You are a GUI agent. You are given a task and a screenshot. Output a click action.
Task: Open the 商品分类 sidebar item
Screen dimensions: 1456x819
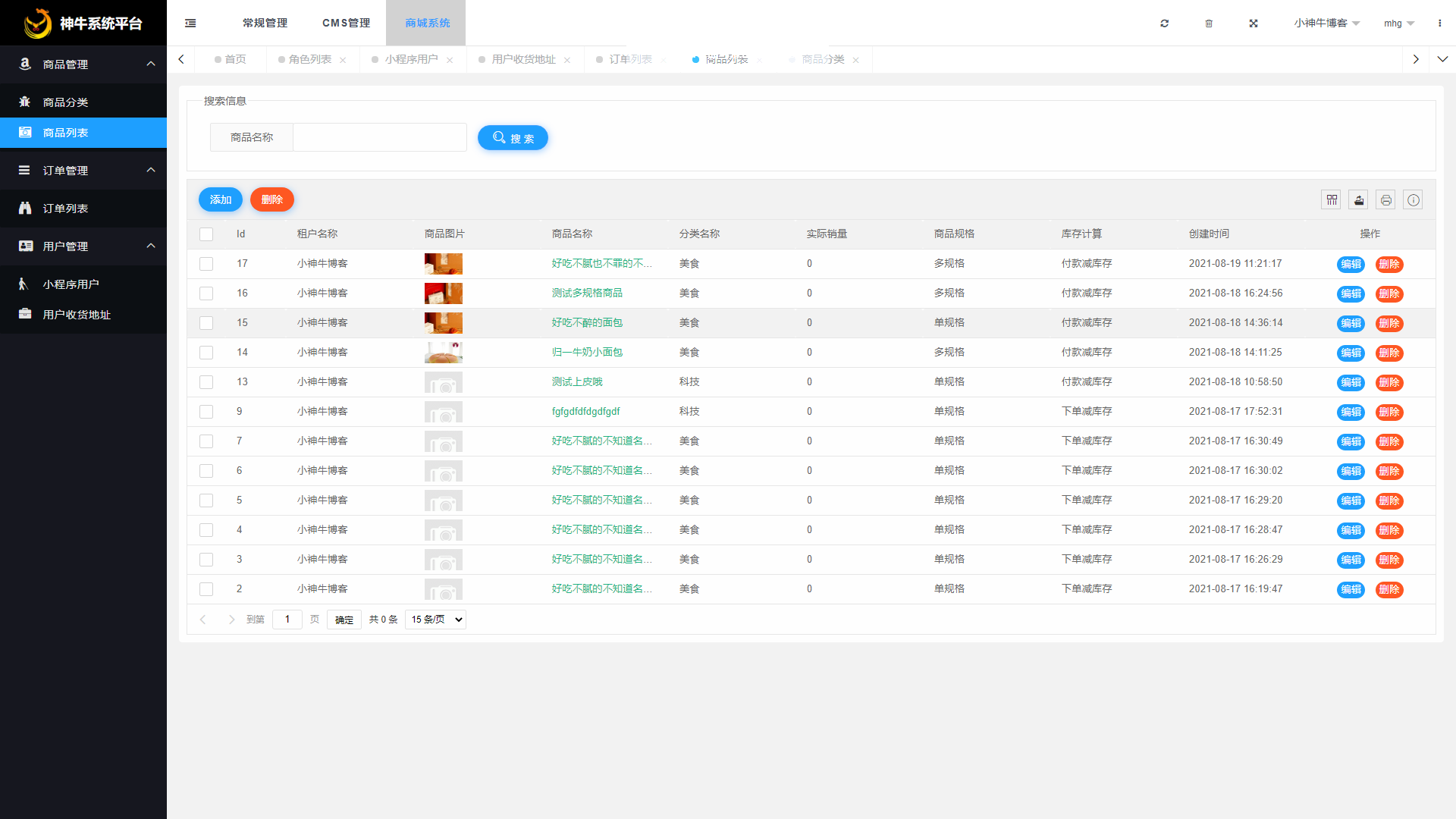tap(83, 102)
